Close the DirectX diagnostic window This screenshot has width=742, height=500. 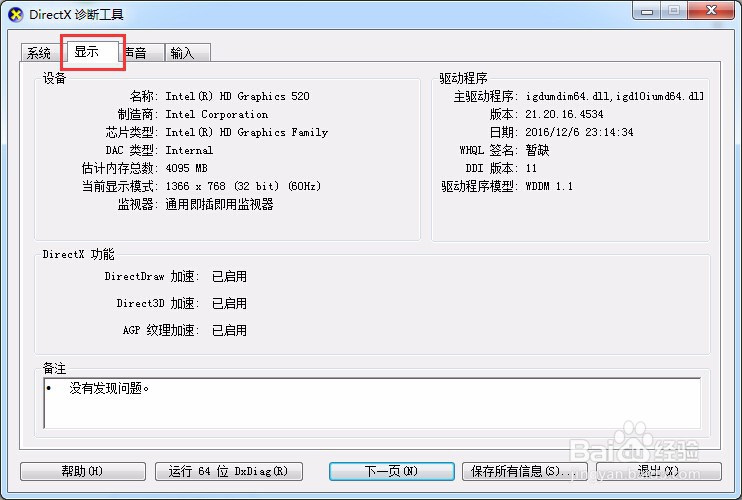point(711,11)
